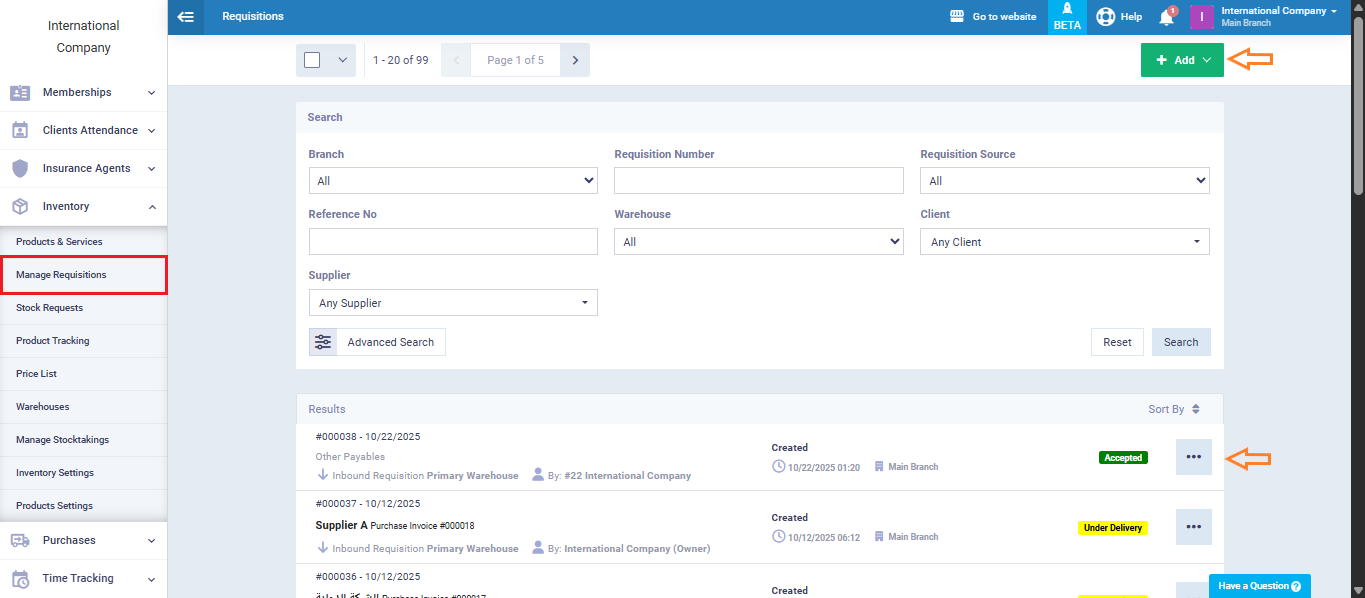The height and width of the screenshot is (598, 1365).
Task: Select Warehouses from the Inventory menu
Action: [43, 407]
